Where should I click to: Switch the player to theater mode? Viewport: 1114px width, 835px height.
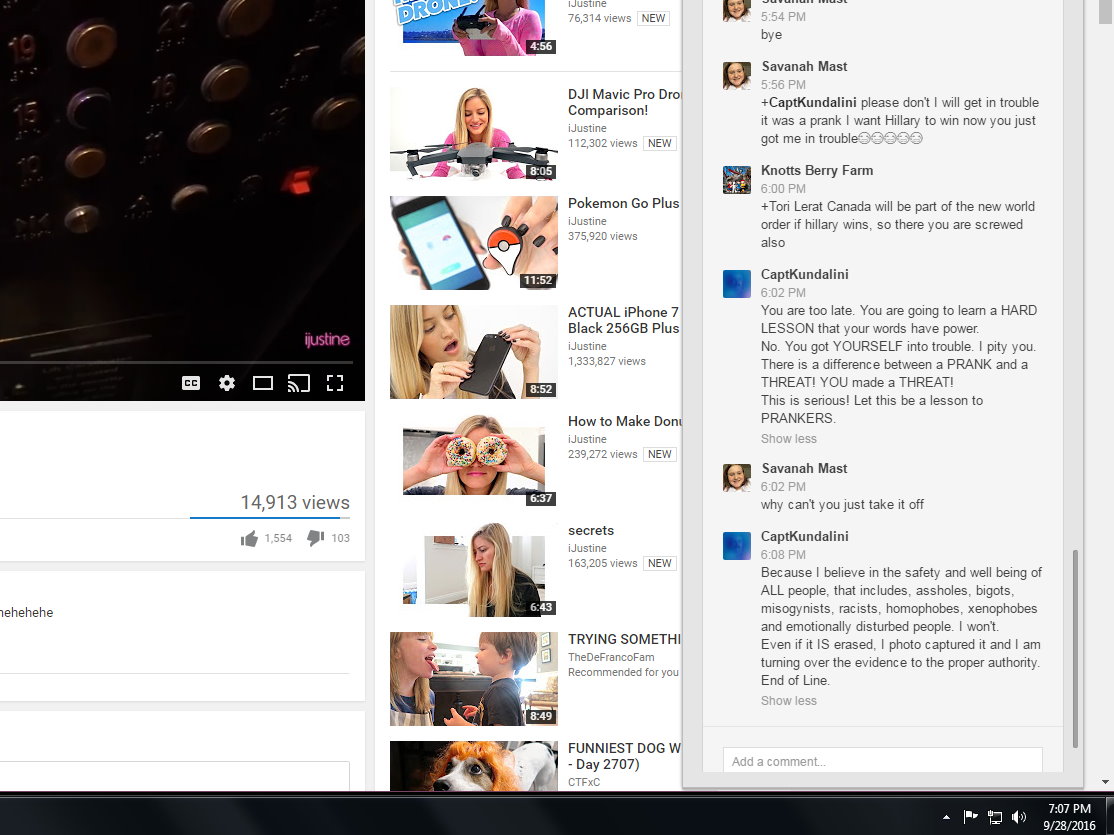(x=263, y=383)
